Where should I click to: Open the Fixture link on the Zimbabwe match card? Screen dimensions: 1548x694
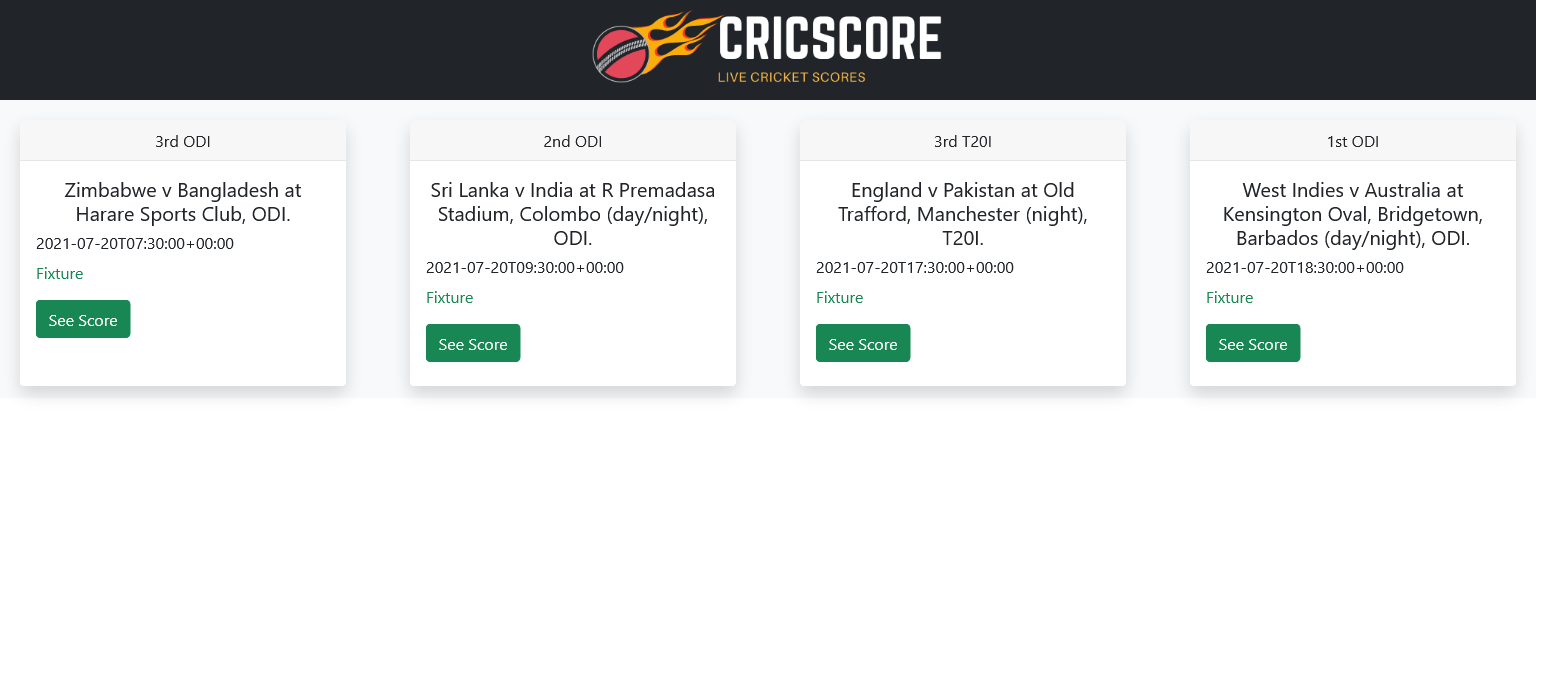(x=60, y=273)
